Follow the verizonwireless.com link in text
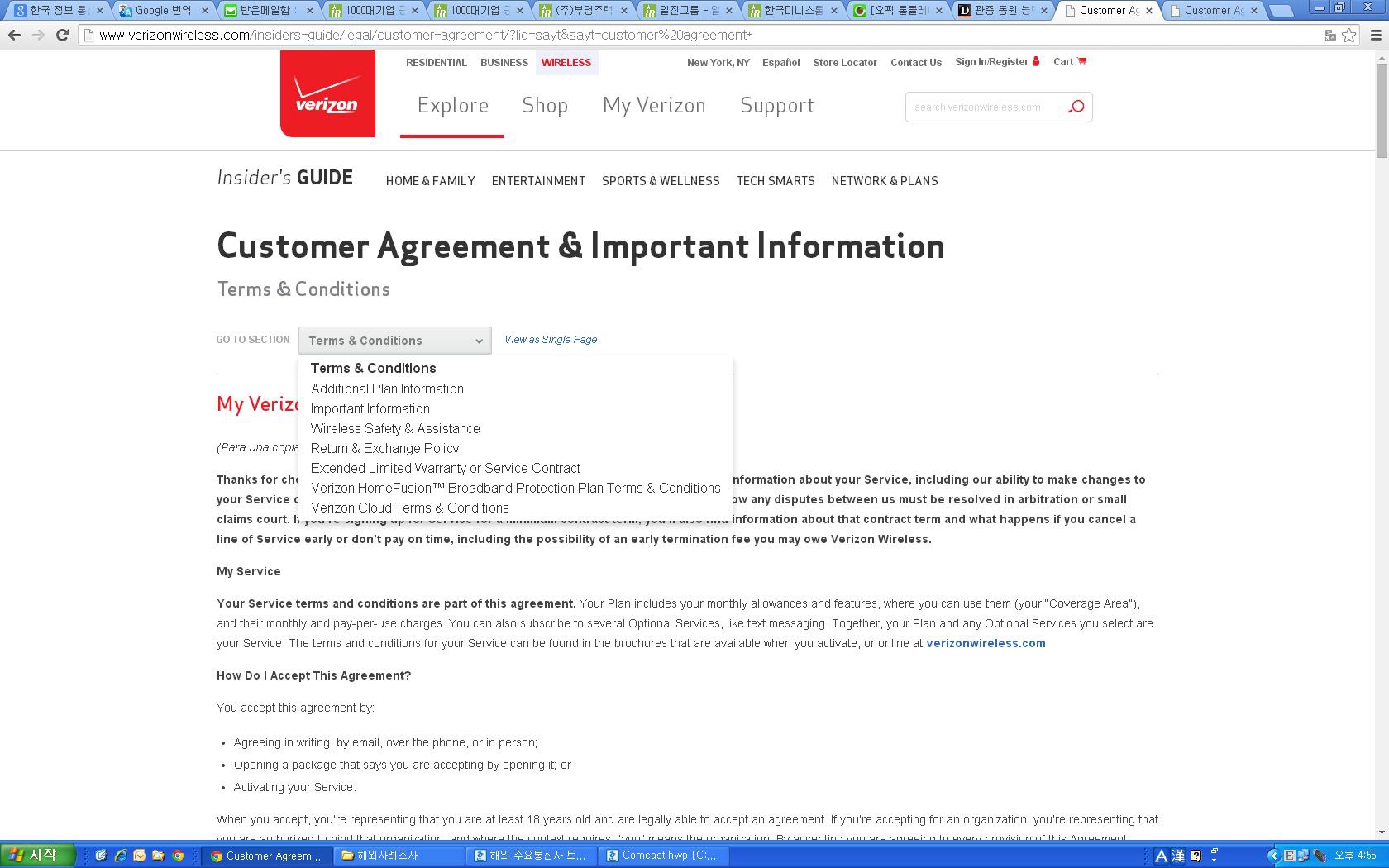Screen dimensions: 1389x868 coord(986,643)
